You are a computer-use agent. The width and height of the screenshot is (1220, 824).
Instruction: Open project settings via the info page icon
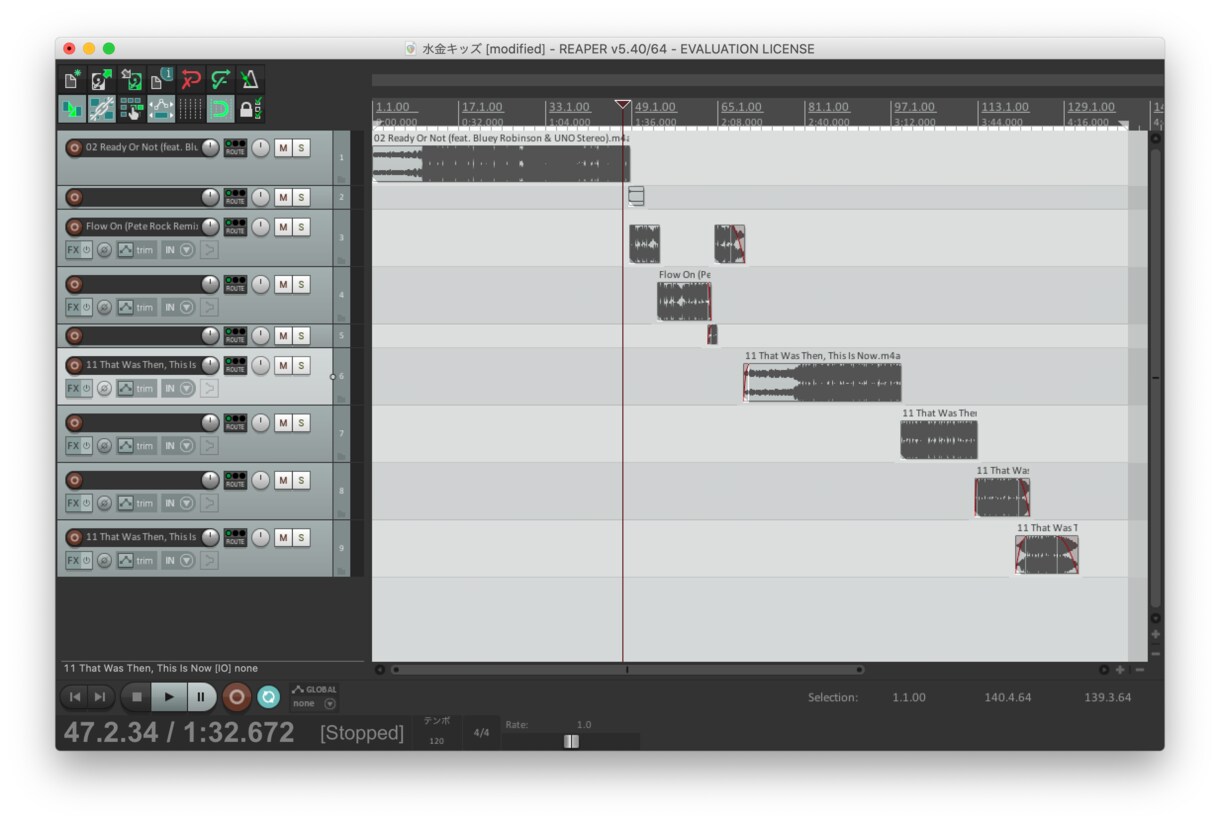[161, 81]
